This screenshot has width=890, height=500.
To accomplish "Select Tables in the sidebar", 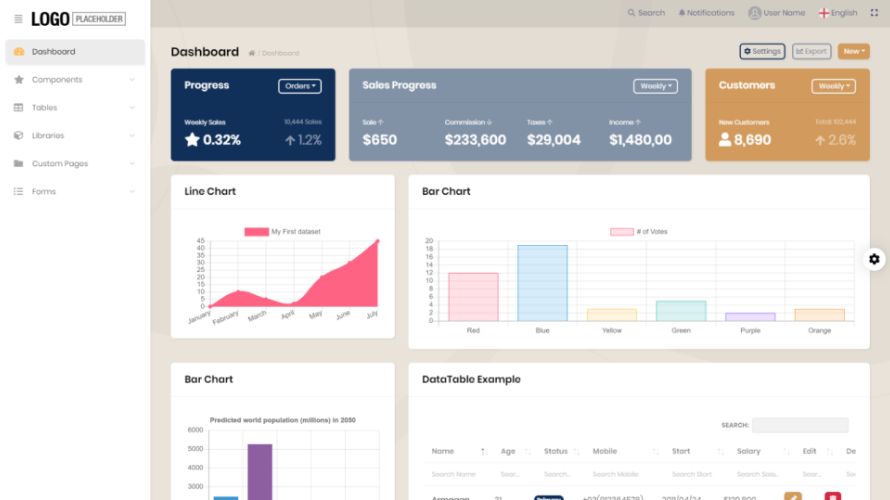I will coord(44,108).
